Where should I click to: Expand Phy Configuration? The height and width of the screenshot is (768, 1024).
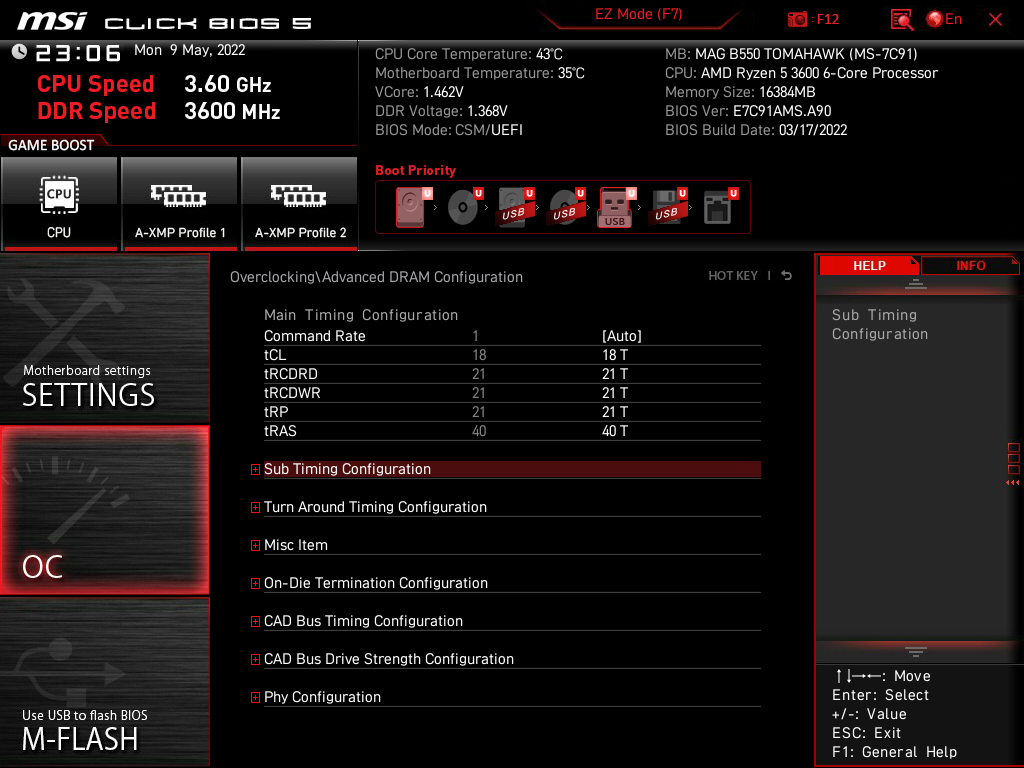pyautogui.click(x=512, y=696)
